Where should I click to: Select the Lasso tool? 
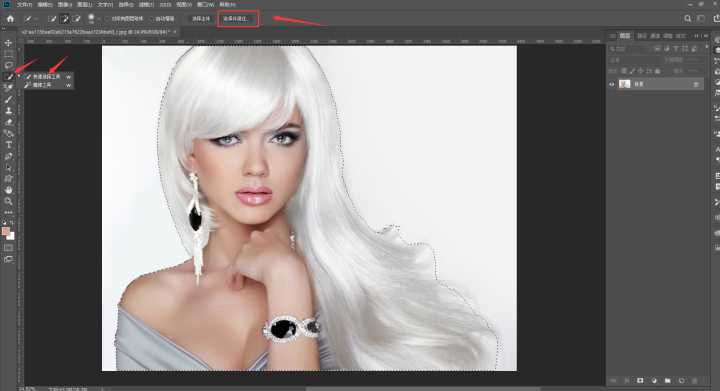pyautogui.click(x=8, y=65)
